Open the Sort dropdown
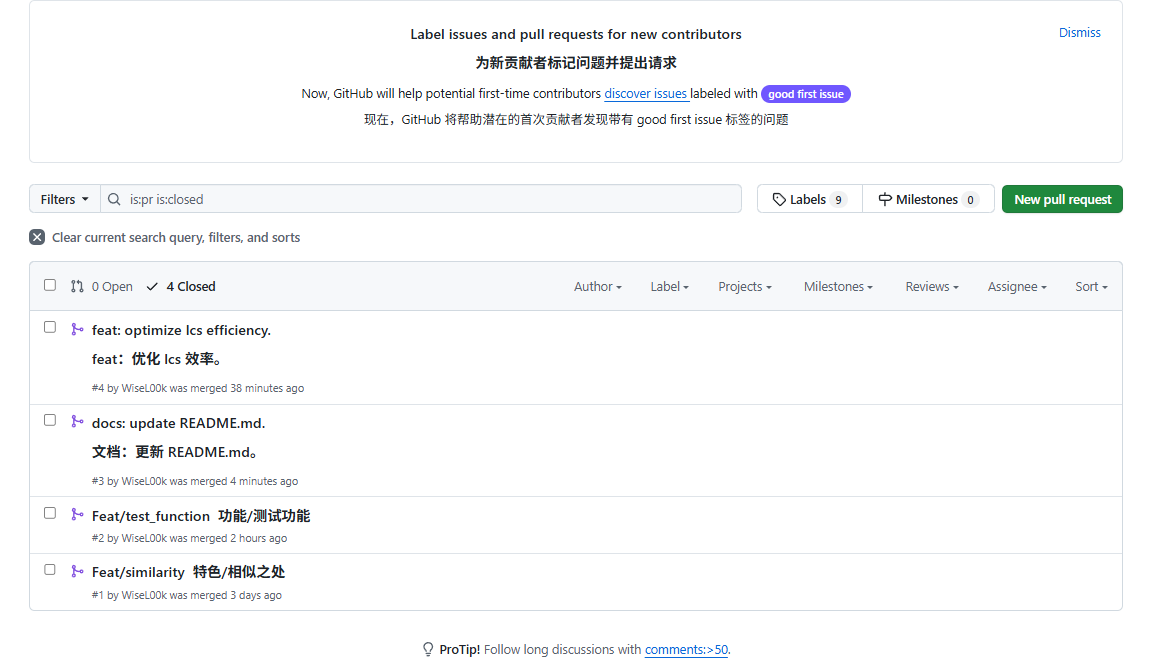The width and height of the screenshot is (1152, 659). click(x=1091, y=286)
